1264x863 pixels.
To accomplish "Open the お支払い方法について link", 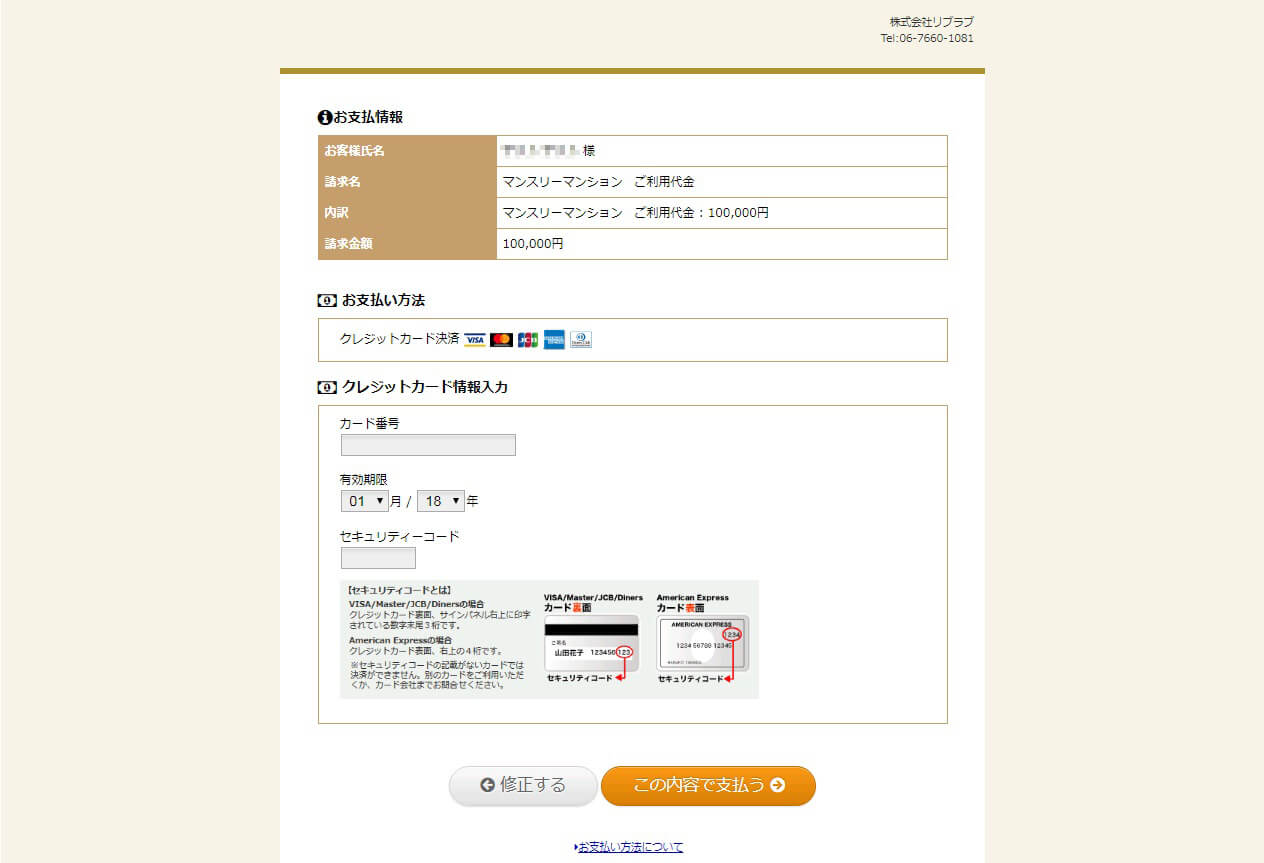I will click(630, 847).
